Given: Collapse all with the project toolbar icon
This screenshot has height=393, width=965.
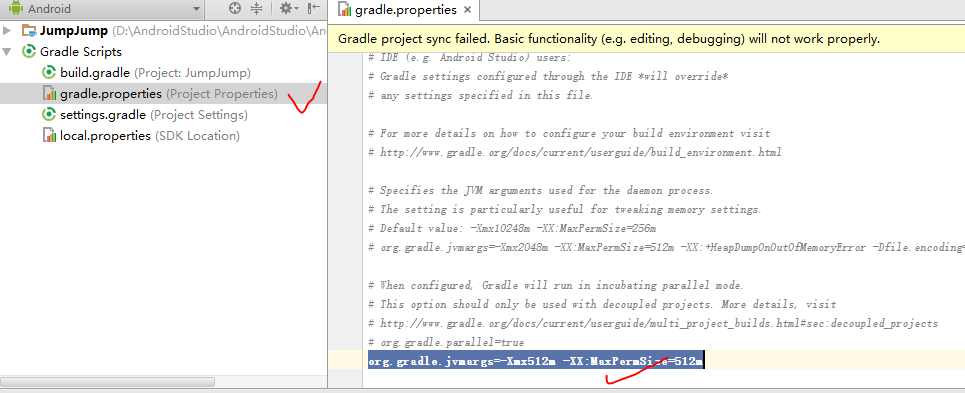Looking at the screenshot, I should point(257,9).
